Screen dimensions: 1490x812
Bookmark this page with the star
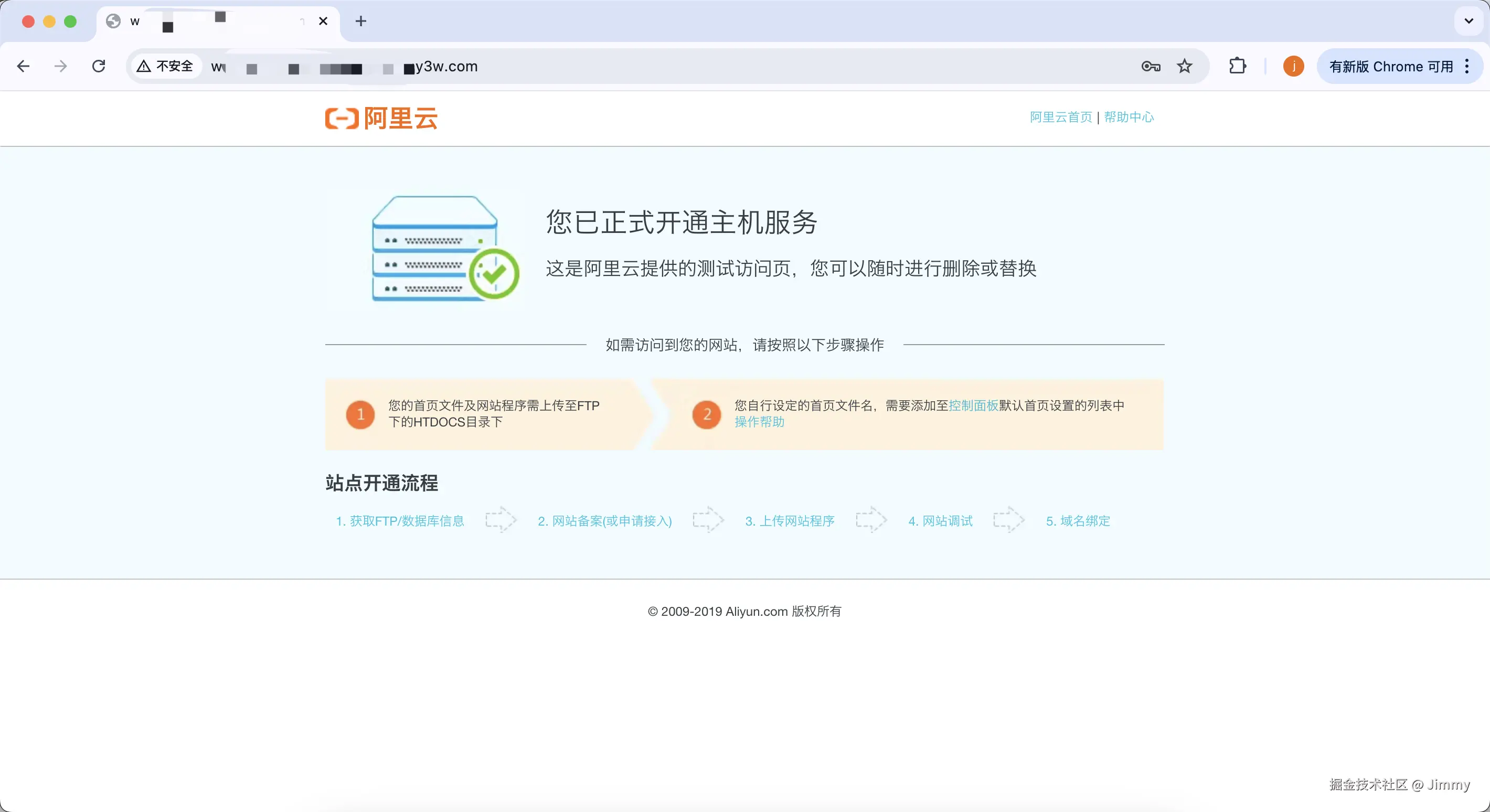1184,67
